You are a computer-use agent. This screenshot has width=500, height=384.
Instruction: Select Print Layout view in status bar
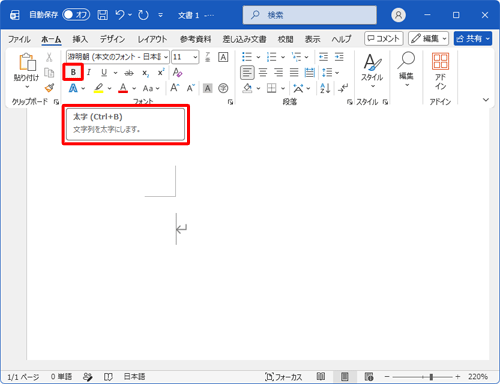click(x=345, y=377)
